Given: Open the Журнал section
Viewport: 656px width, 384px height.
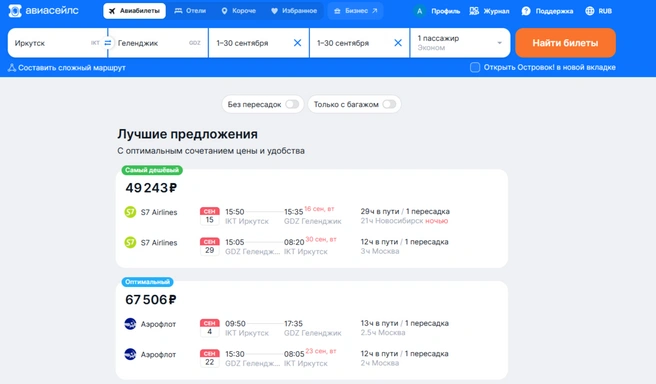Looking at the screenshot, I should click(496, 11).
